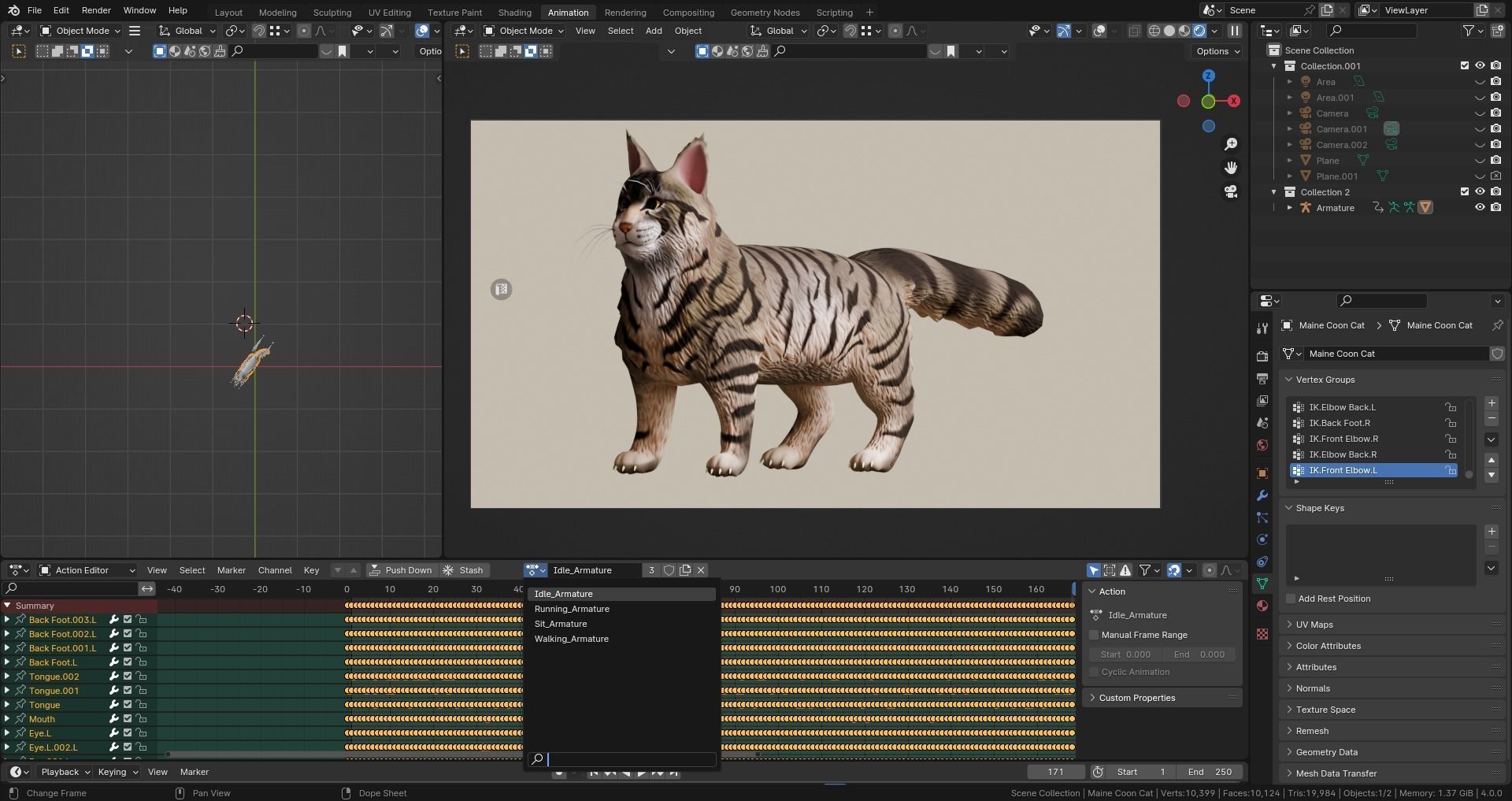Open the Render properties tab
Viewport: 1512px width, 801px height.
(x=1262, y=356)
